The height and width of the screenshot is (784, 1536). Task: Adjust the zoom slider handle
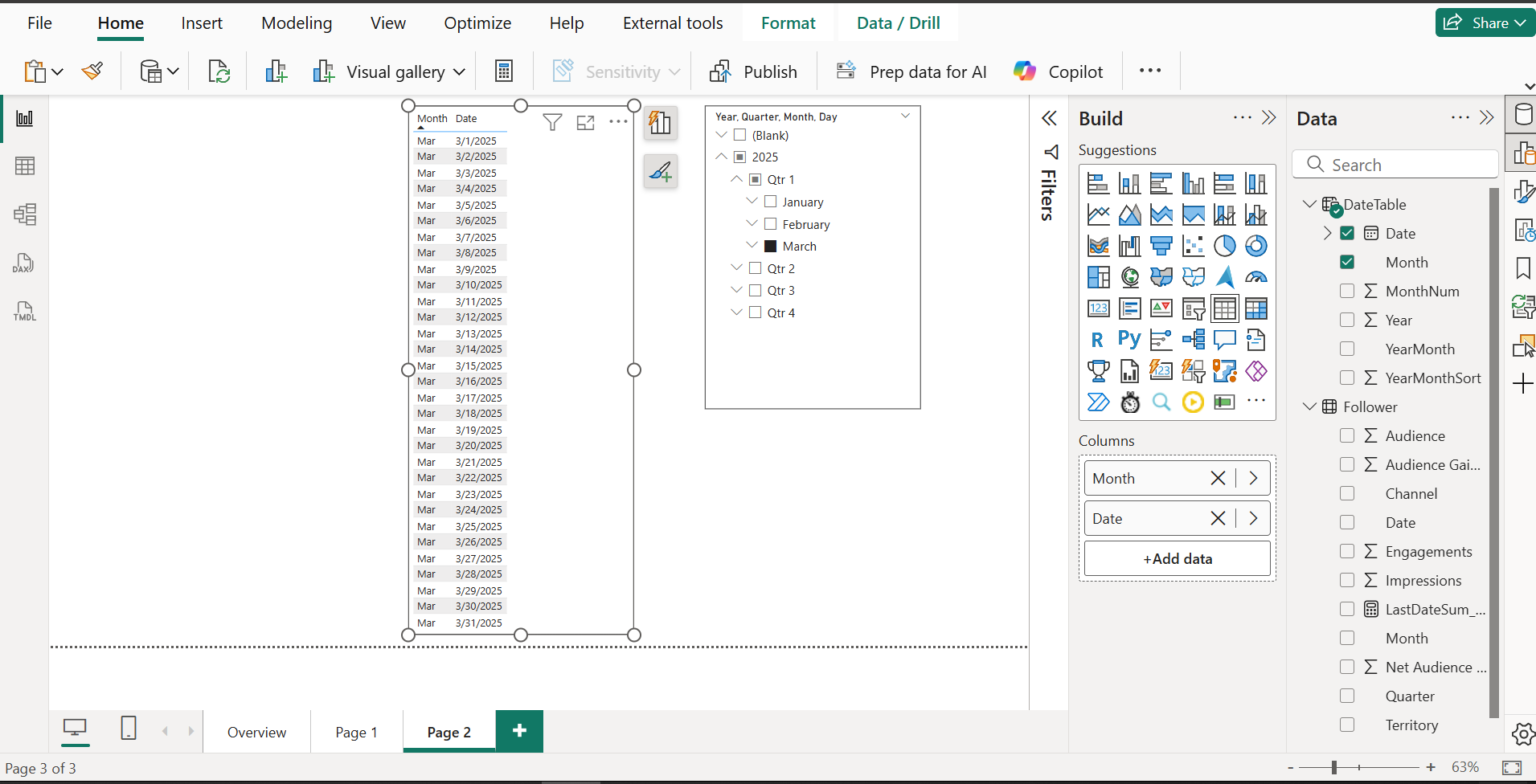(1334, 767)
